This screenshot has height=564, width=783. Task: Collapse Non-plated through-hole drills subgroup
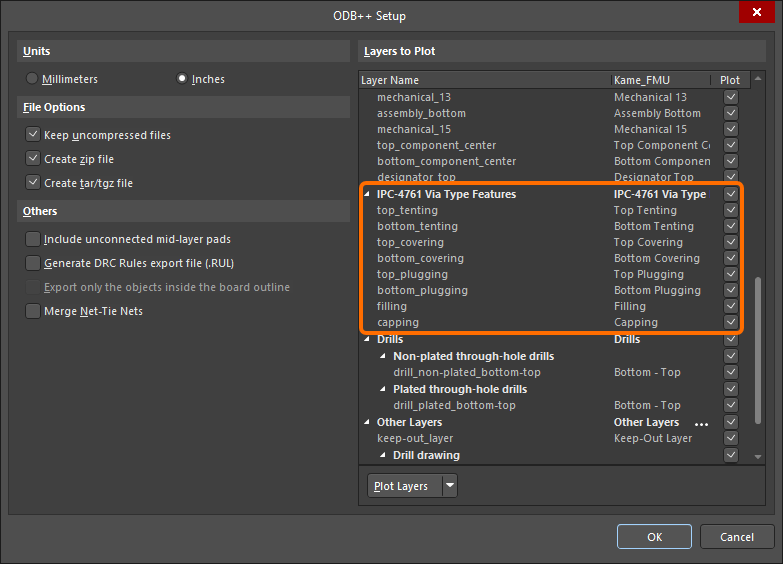tap(383, 356)
